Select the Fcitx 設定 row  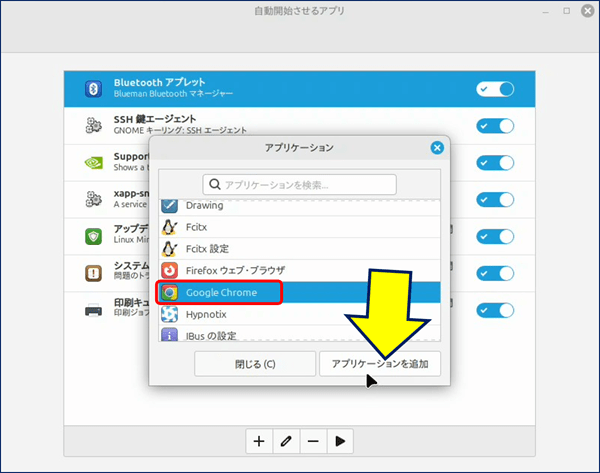(300, 249)
